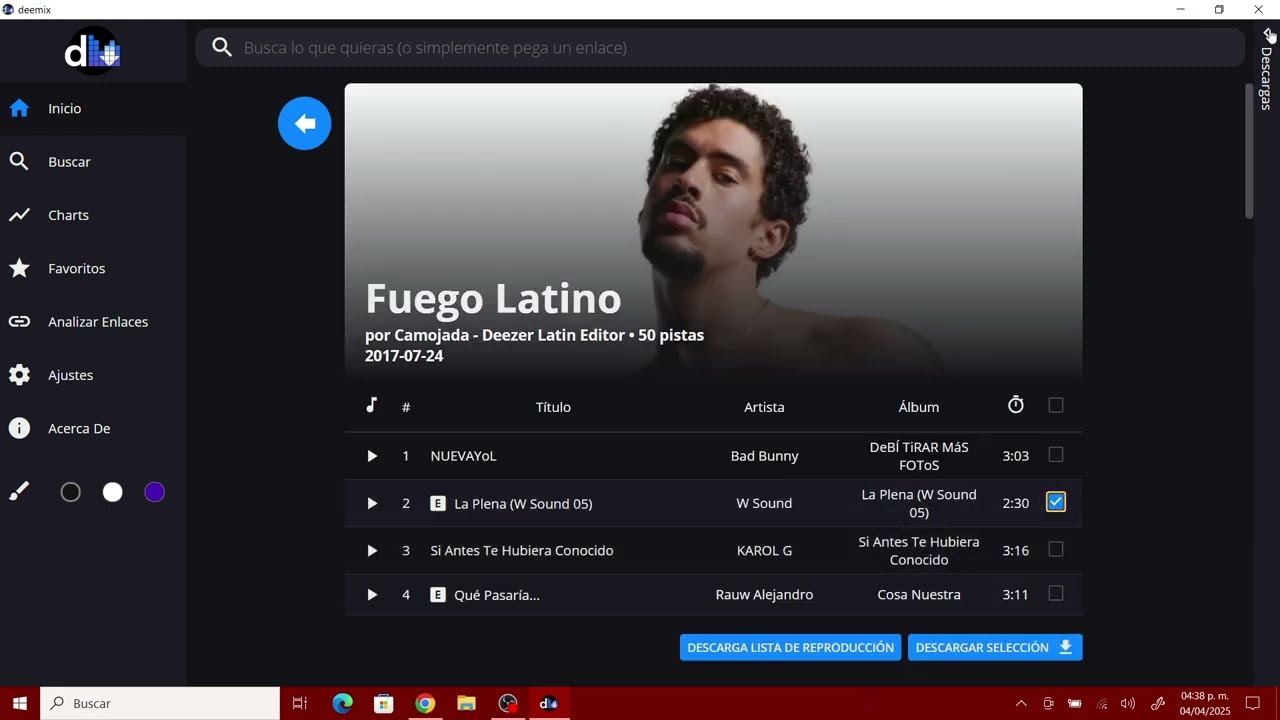Play preview of Si Antes Te Hubiera Conocido
The width and height of the screenshot is (1280, 720).
pos(372,550)
